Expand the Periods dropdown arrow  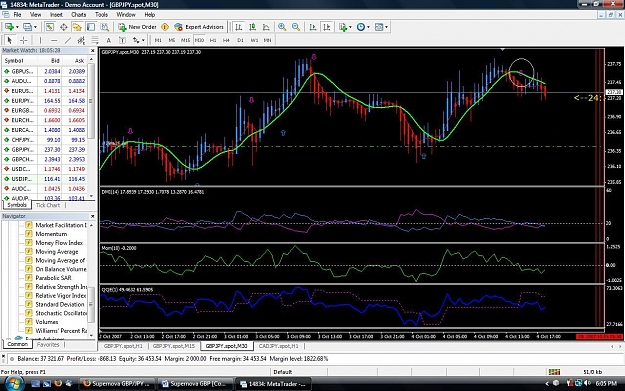pyautogui.click(x=368, y=27)
